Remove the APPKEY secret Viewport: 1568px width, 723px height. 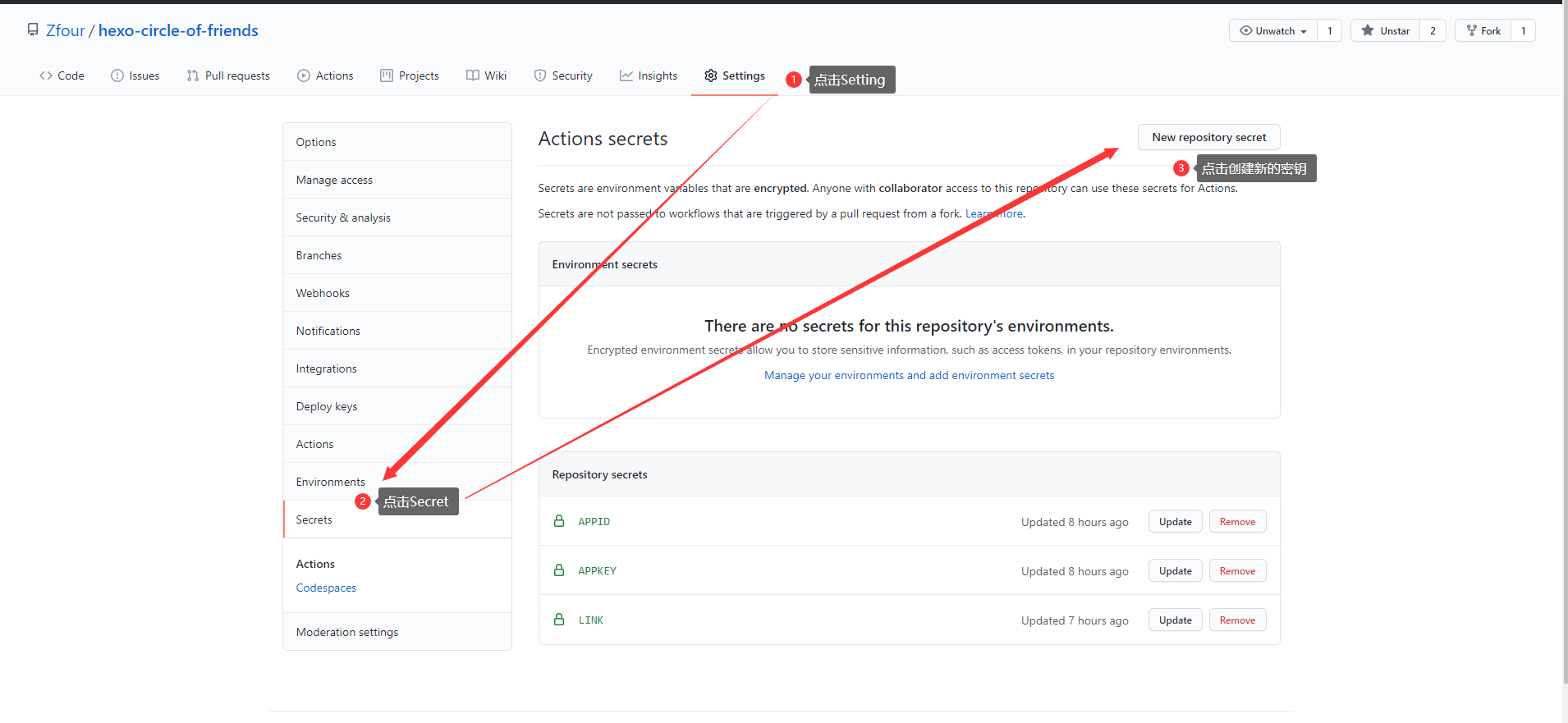point(1237,570)
